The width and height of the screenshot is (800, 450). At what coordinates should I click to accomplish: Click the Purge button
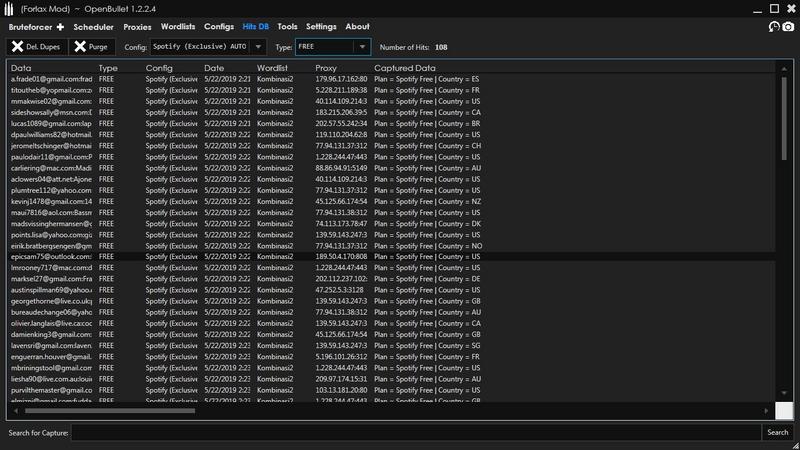pos(92,46)
